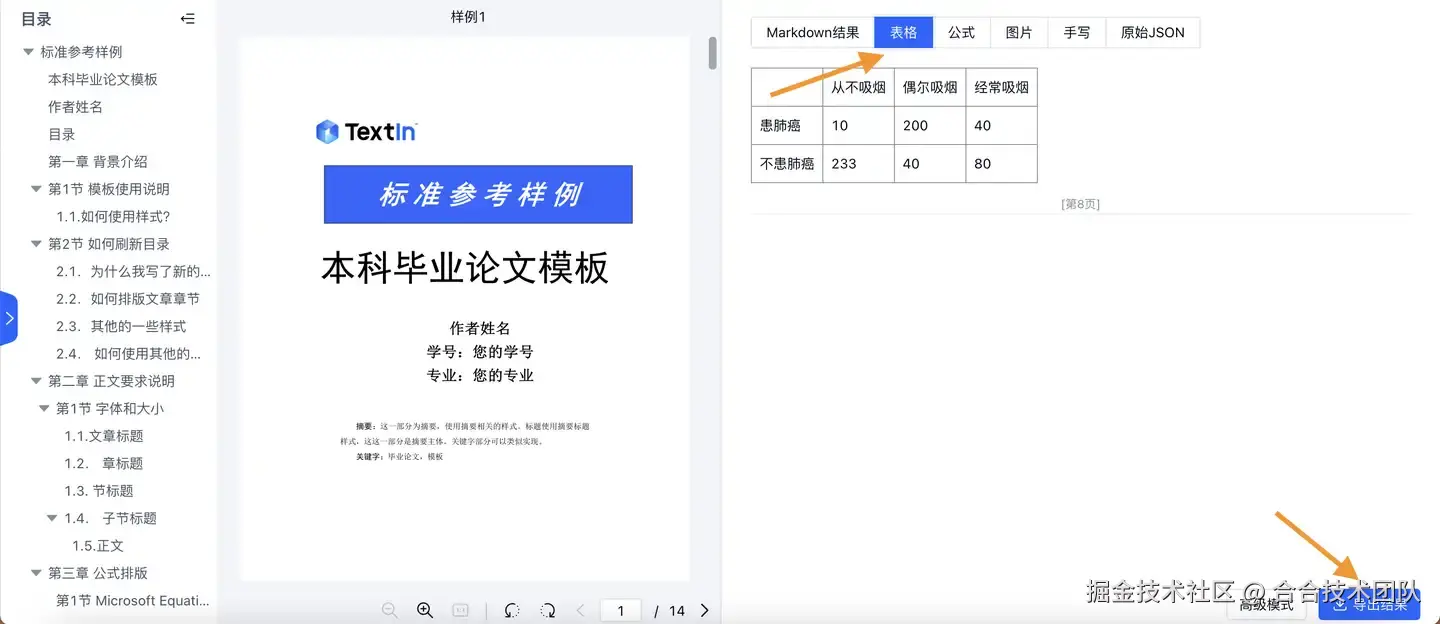Jump to 本科毕业论文模板 in outline
The width and height of the screenshot is (1440, 624).
(103, 79)
